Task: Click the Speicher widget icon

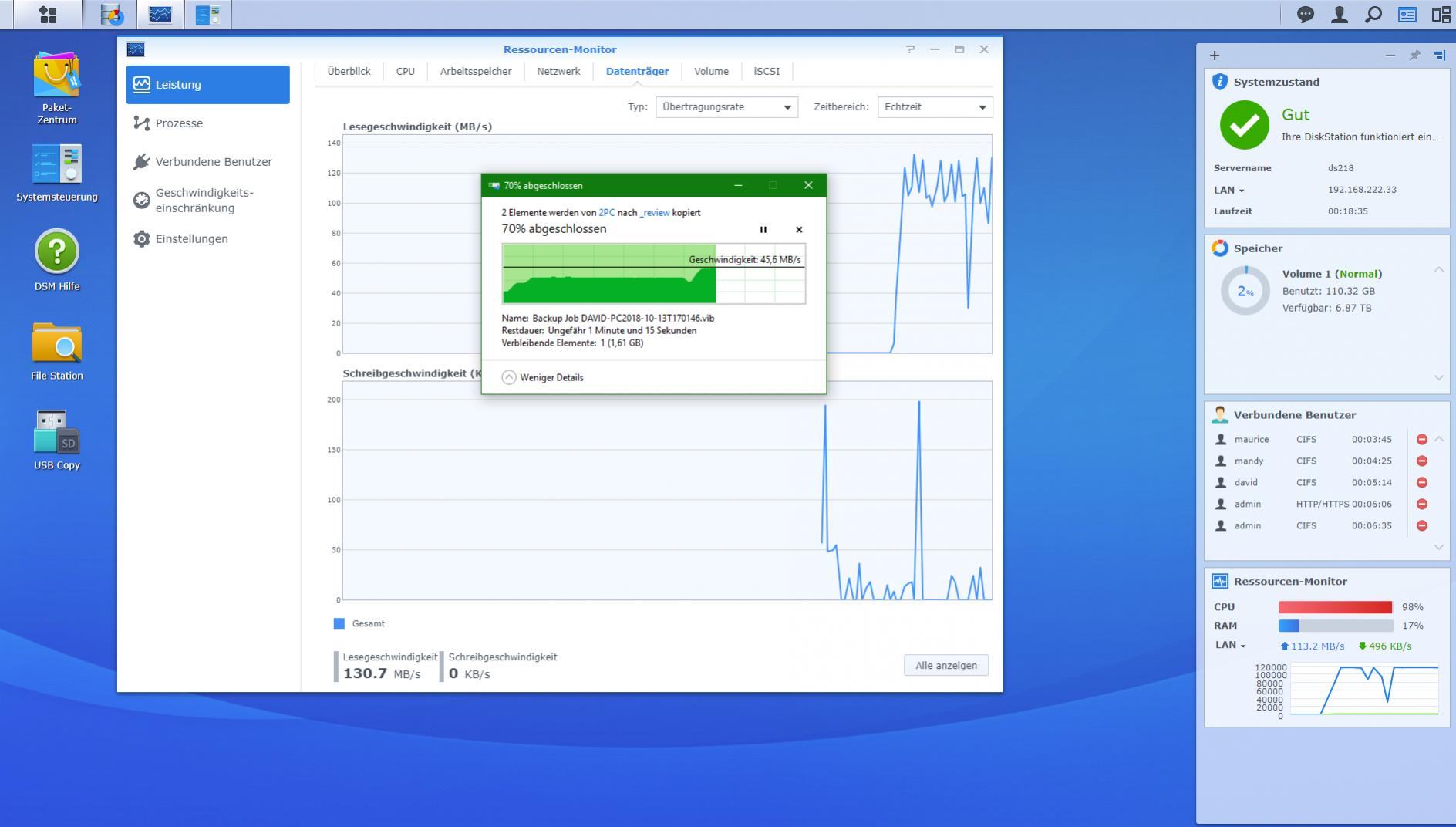Action: click(x=1219, y=248)
